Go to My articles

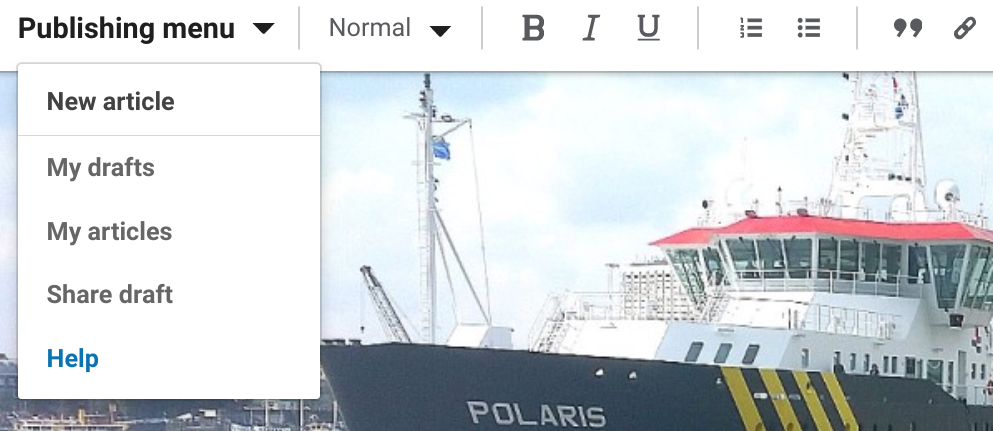[110, 232]
